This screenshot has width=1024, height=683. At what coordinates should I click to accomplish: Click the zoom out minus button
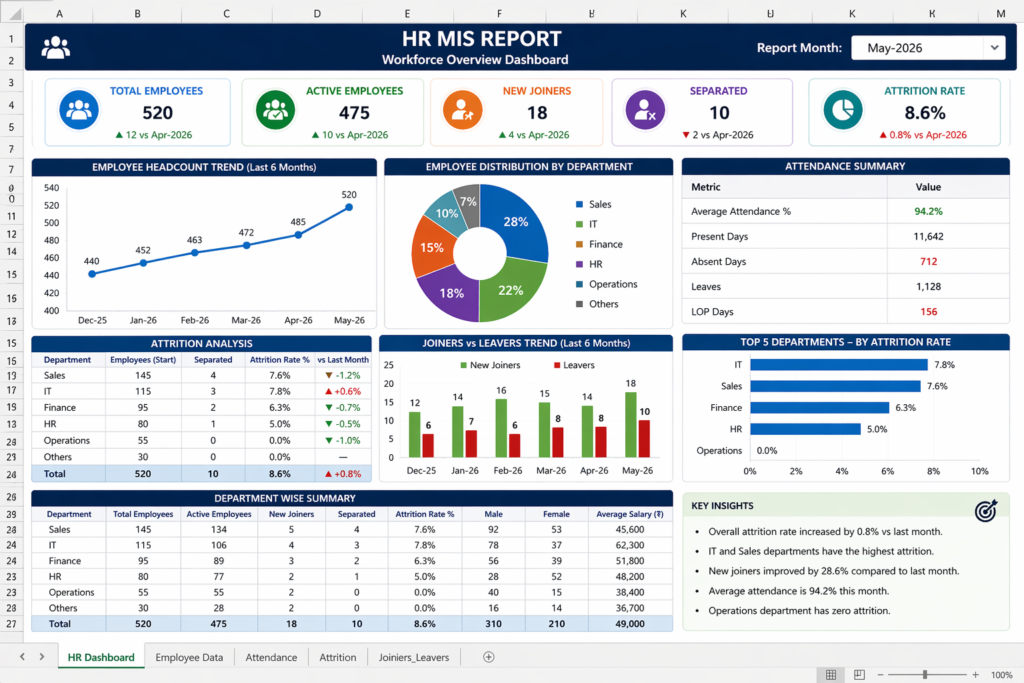(x=880, y=675)
